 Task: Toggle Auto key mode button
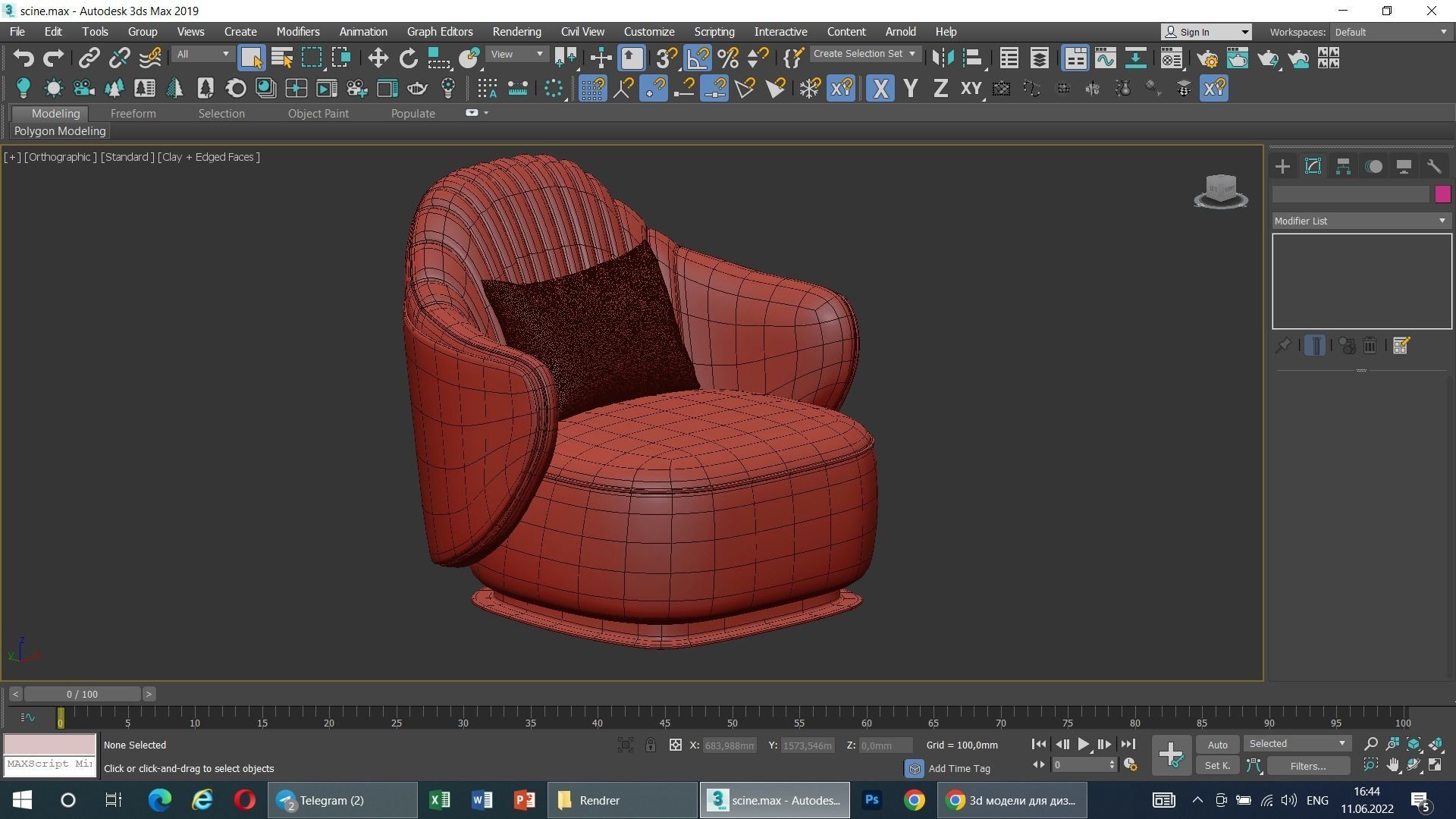[1217, 745]
